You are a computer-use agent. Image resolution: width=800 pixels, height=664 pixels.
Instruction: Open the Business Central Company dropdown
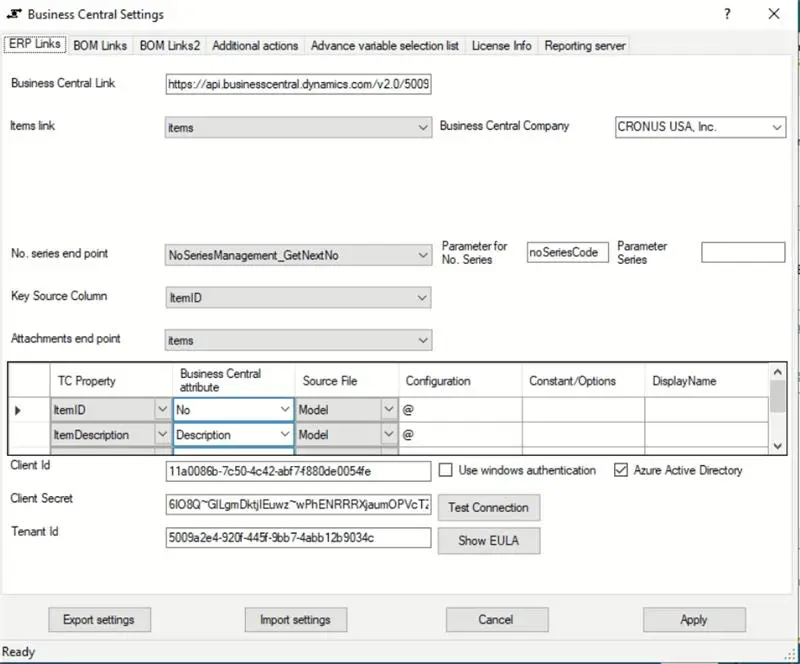point(778,127)
